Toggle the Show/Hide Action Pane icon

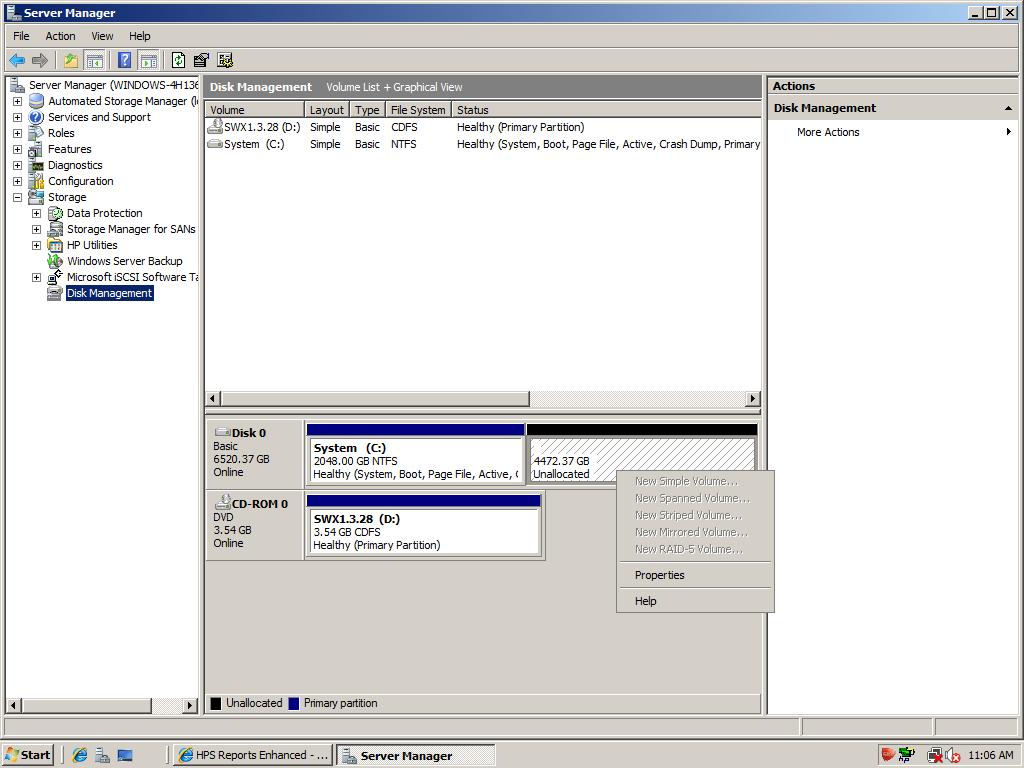(148, 60)
